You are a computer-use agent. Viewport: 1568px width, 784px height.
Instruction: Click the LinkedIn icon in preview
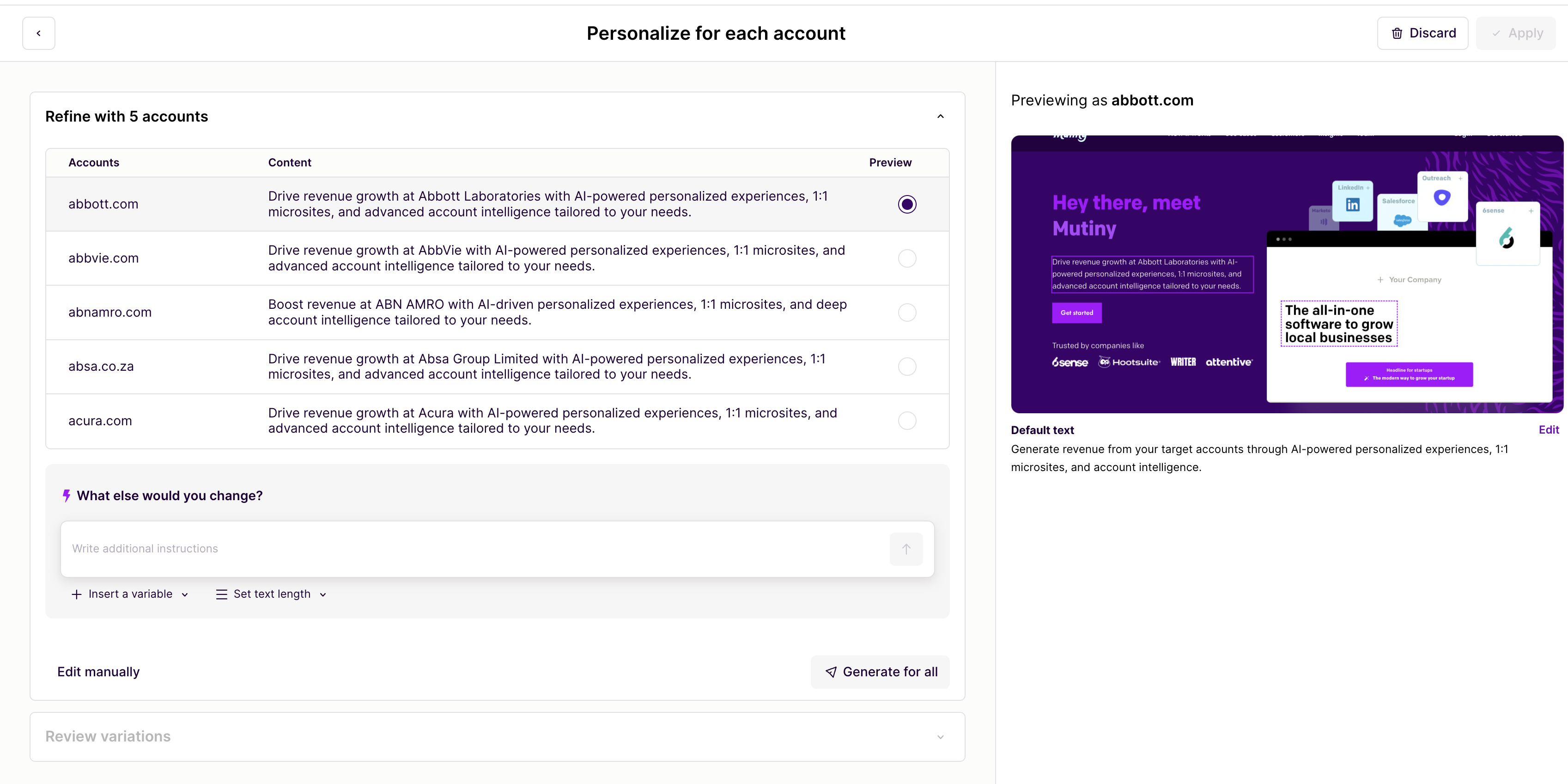(x=1353, y=205)
